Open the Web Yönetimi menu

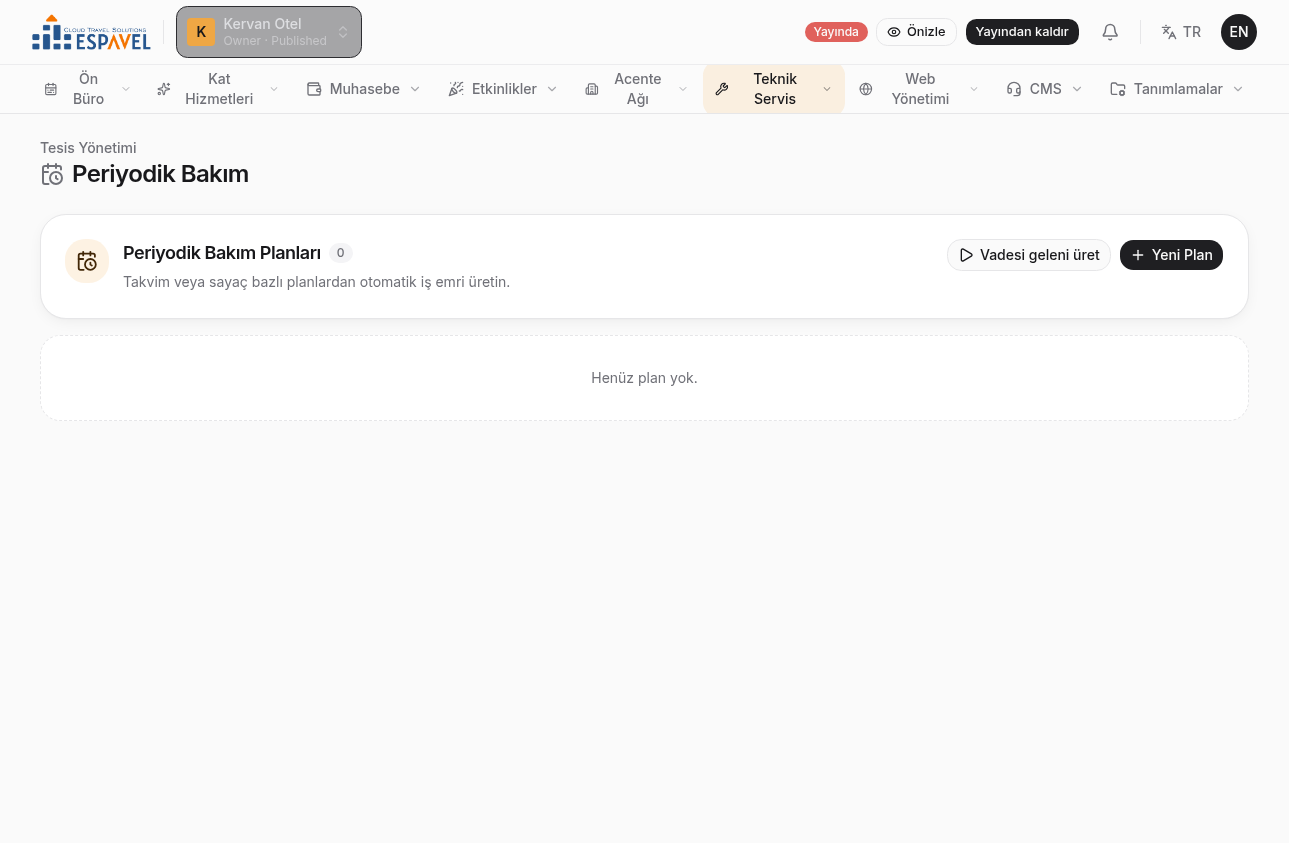pos(920,89)
